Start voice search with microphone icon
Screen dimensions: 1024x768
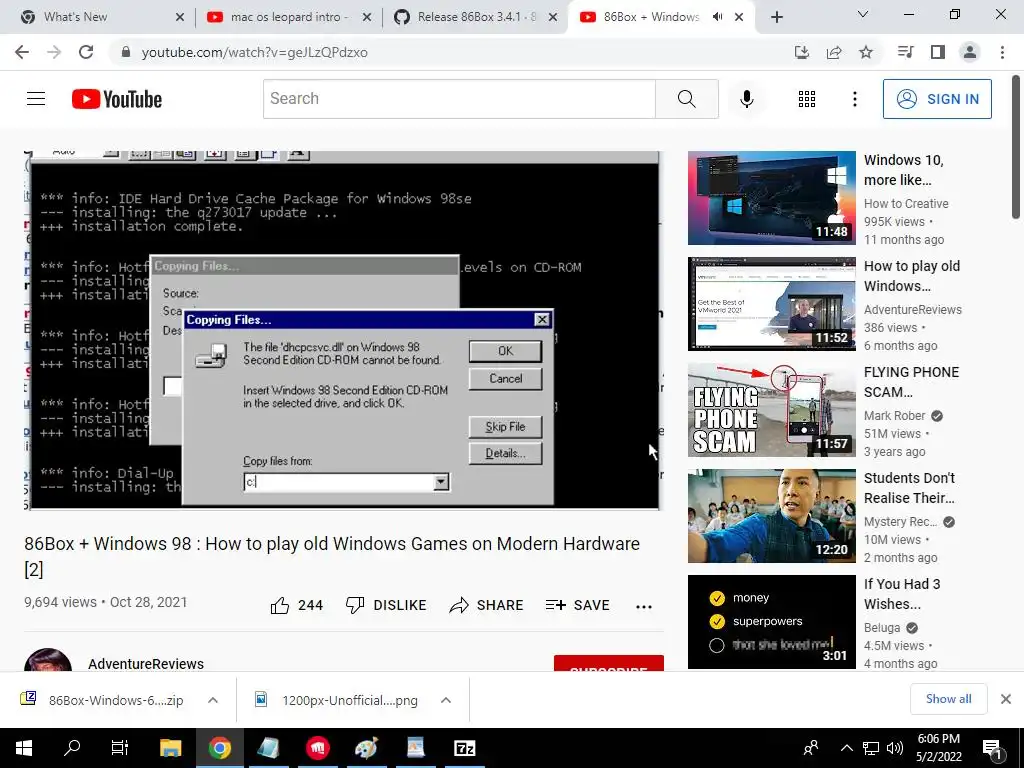point(746,99)
